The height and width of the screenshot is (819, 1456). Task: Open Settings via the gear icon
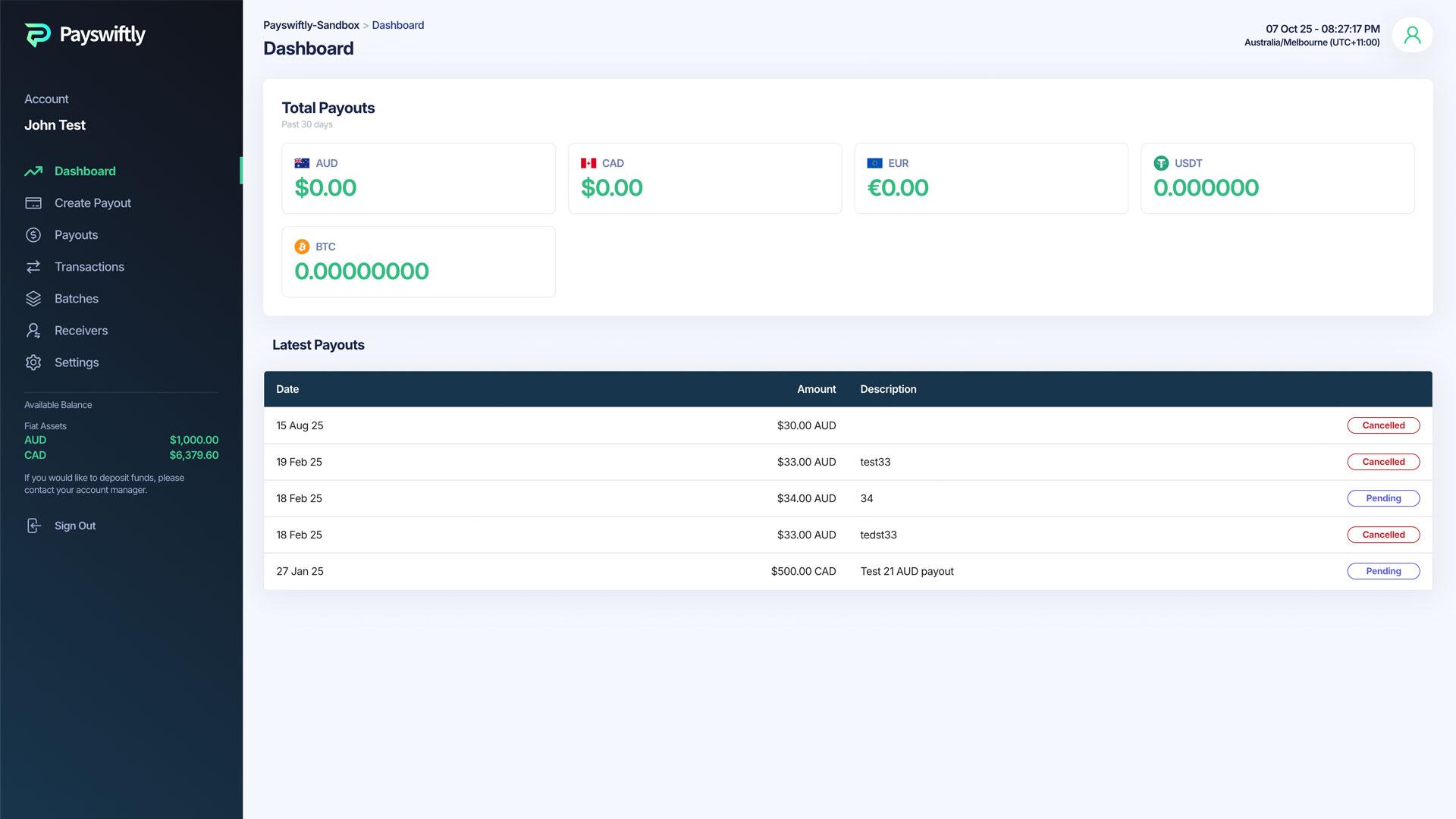34,362
